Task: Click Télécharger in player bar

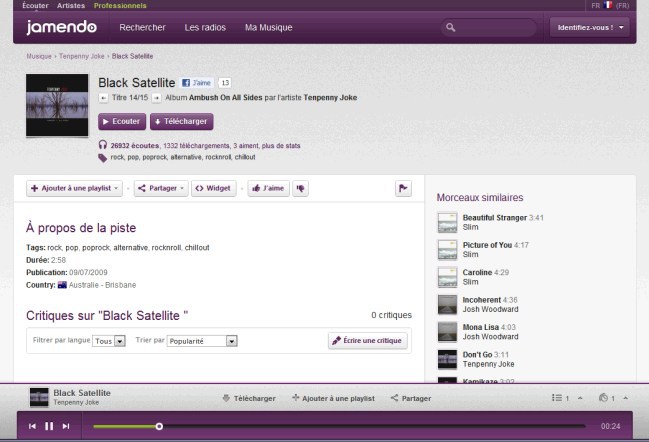Action: pyautogui.click(x=249, y=398)
